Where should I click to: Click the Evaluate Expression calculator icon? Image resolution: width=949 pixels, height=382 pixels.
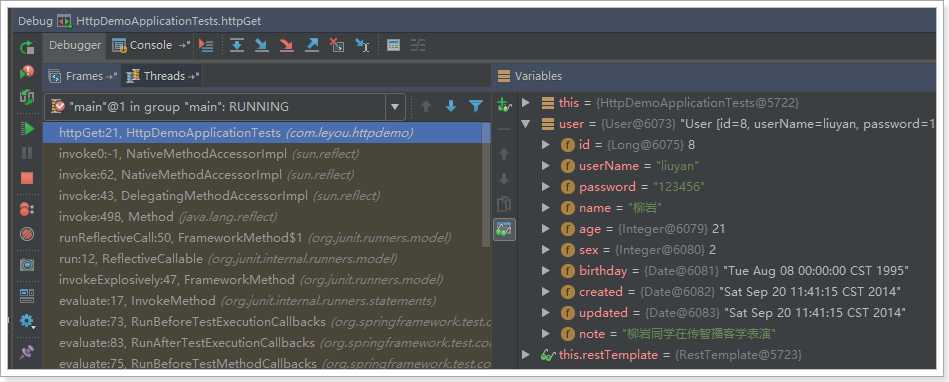[393, 45]
